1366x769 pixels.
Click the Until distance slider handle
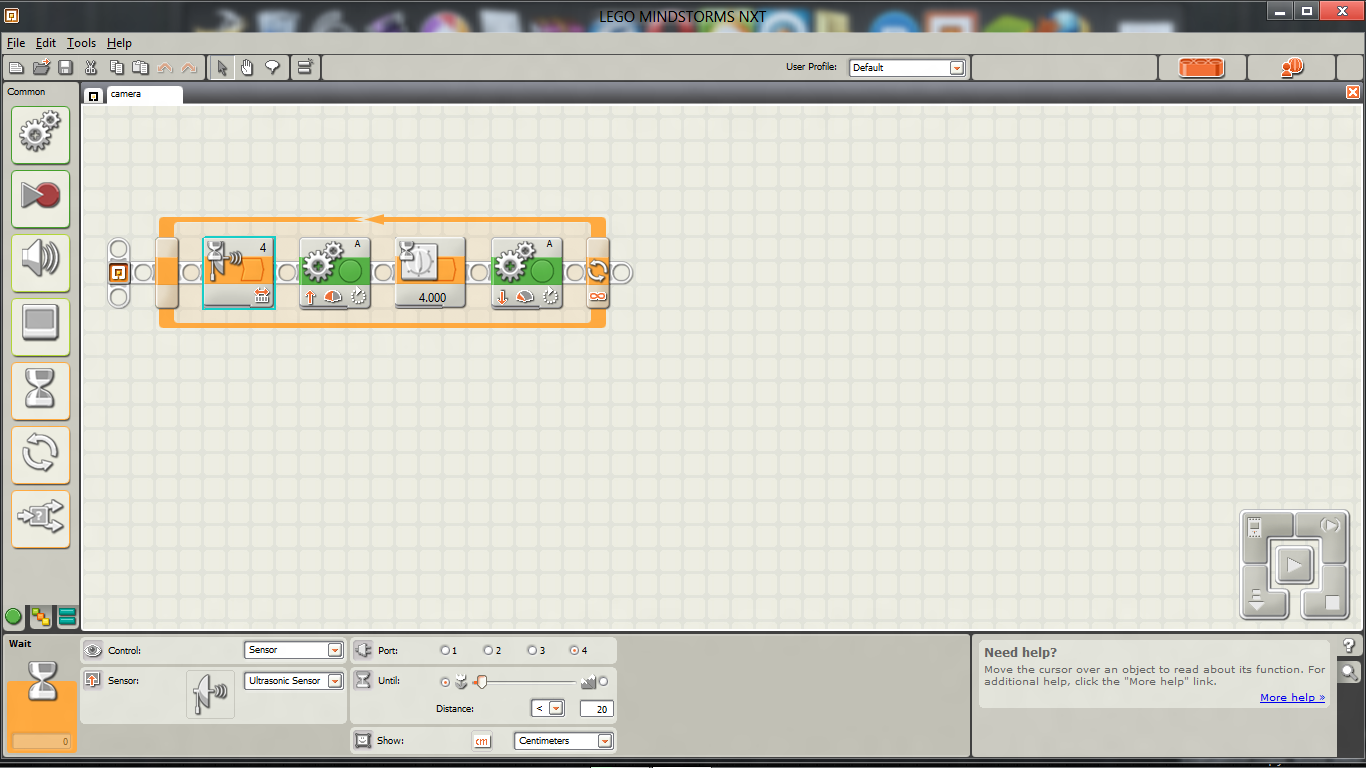coord(481,681)
